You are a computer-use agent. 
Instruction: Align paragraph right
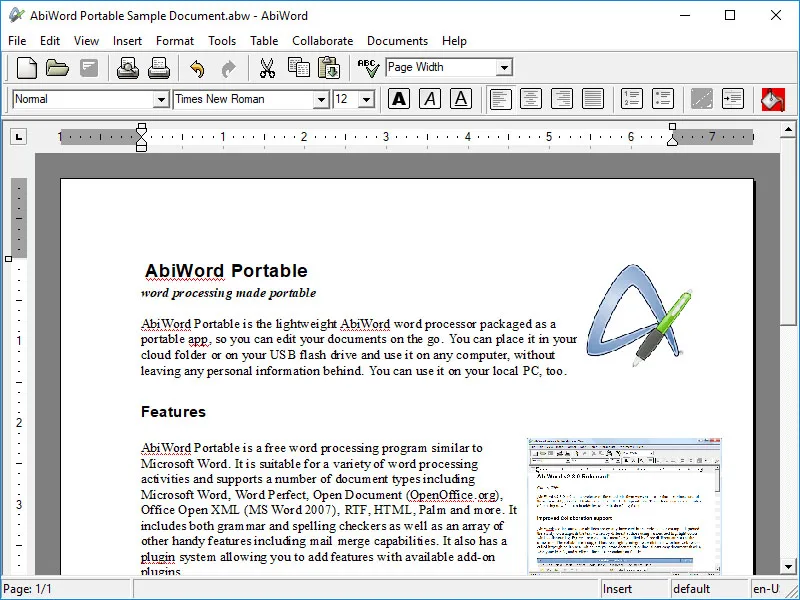coord(562,99)
